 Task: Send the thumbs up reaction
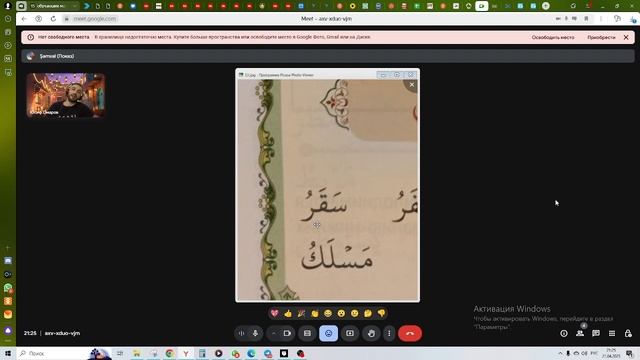coord(288,313)
